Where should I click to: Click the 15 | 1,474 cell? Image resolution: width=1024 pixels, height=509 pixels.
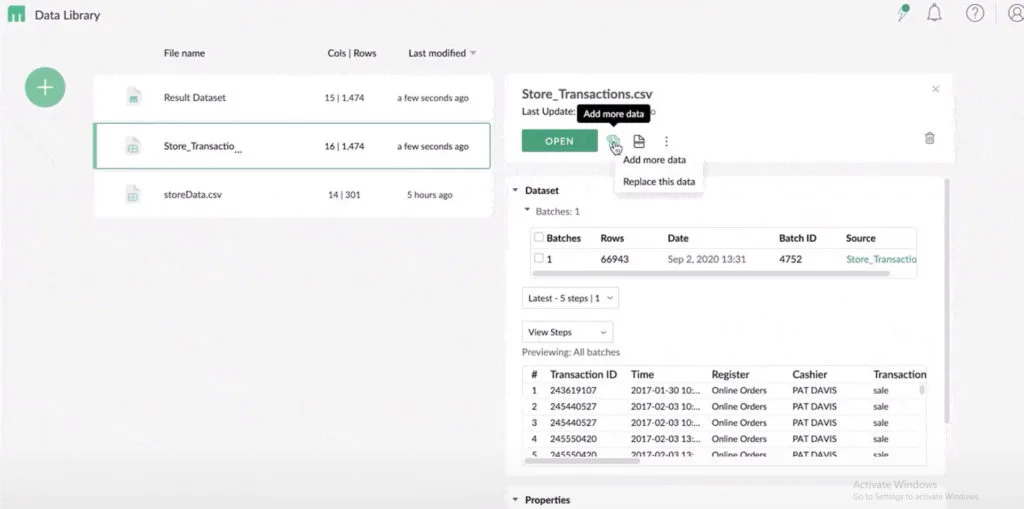[344, 98]
